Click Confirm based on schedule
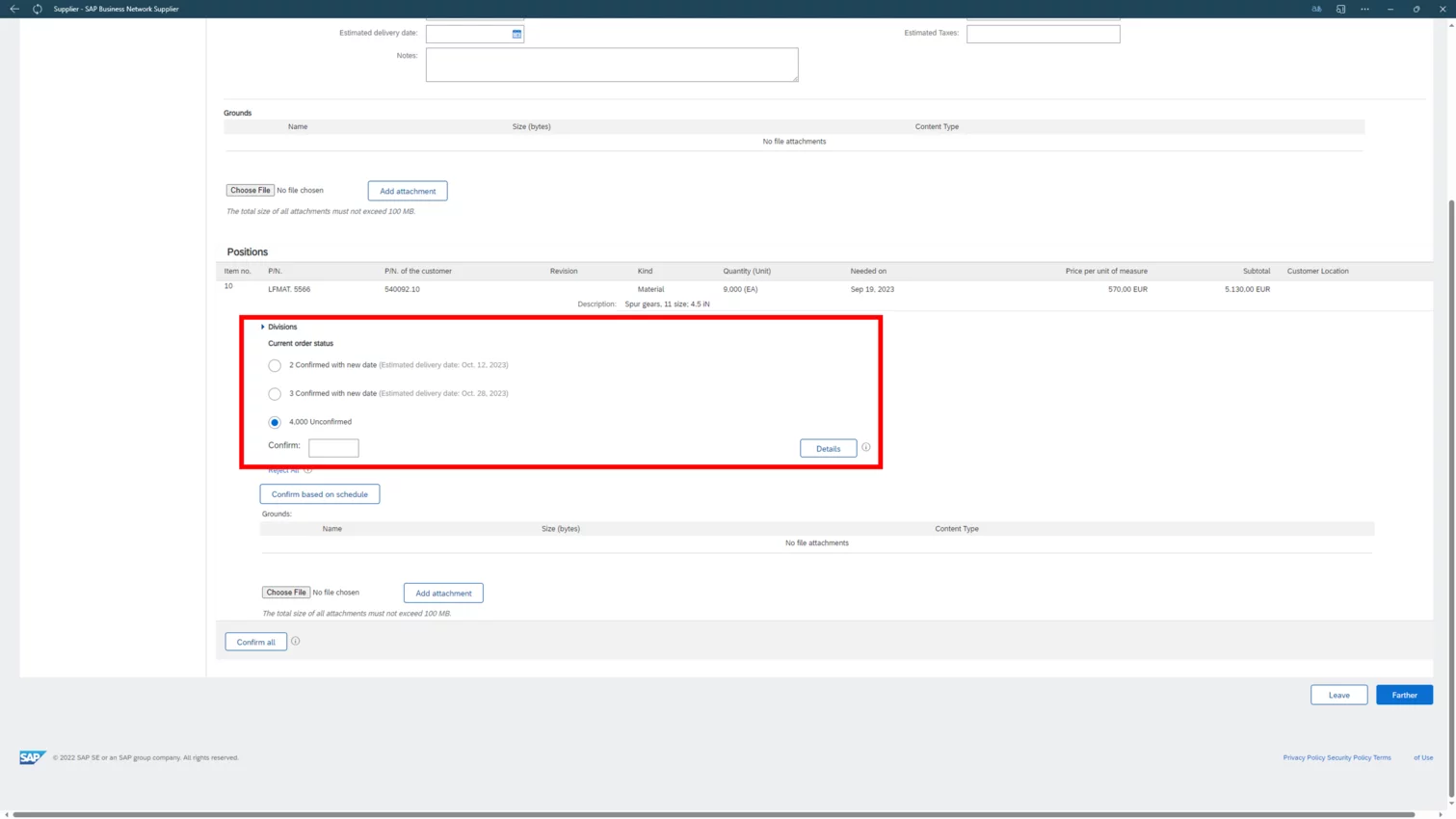The width and height of the screenshot is (1456, 819). pyautogui.click(x=319, y=494)
